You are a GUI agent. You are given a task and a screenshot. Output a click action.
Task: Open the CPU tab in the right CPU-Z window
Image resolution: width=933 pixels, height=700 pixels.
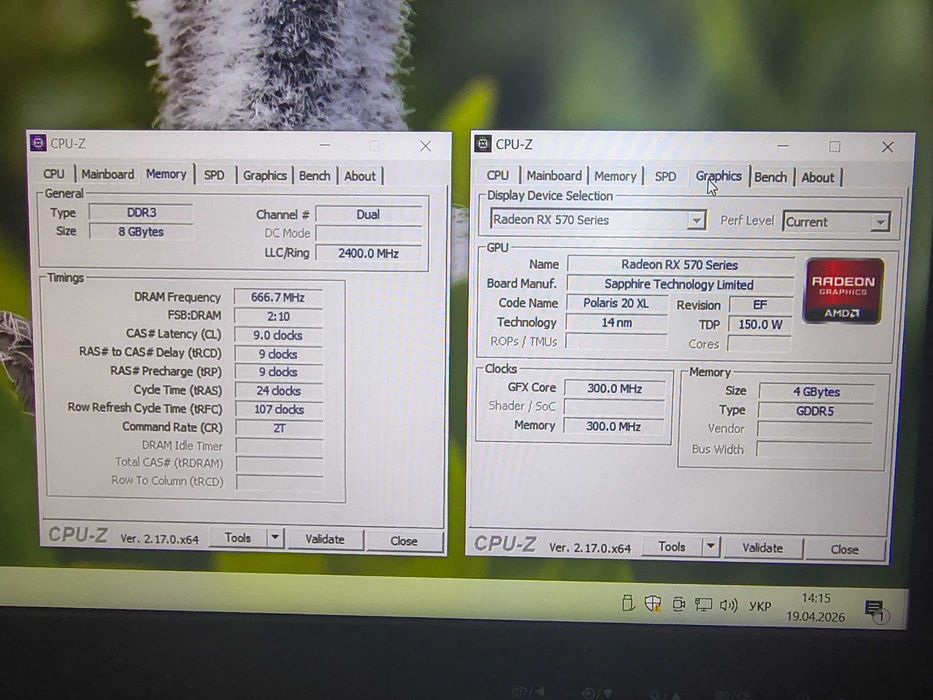[x=498, y=176]
